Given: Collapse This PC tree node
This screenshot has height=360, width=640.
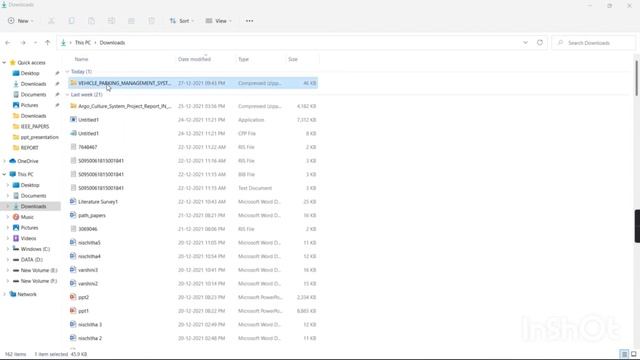Looking at the screenshot, I should click(4, 174).
